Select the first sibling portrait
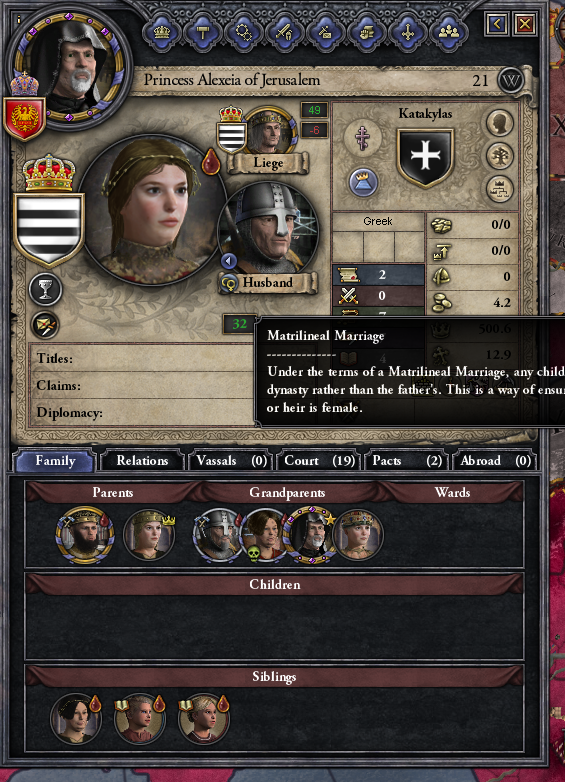The image size is (565, 782). (x=76, y=719)
